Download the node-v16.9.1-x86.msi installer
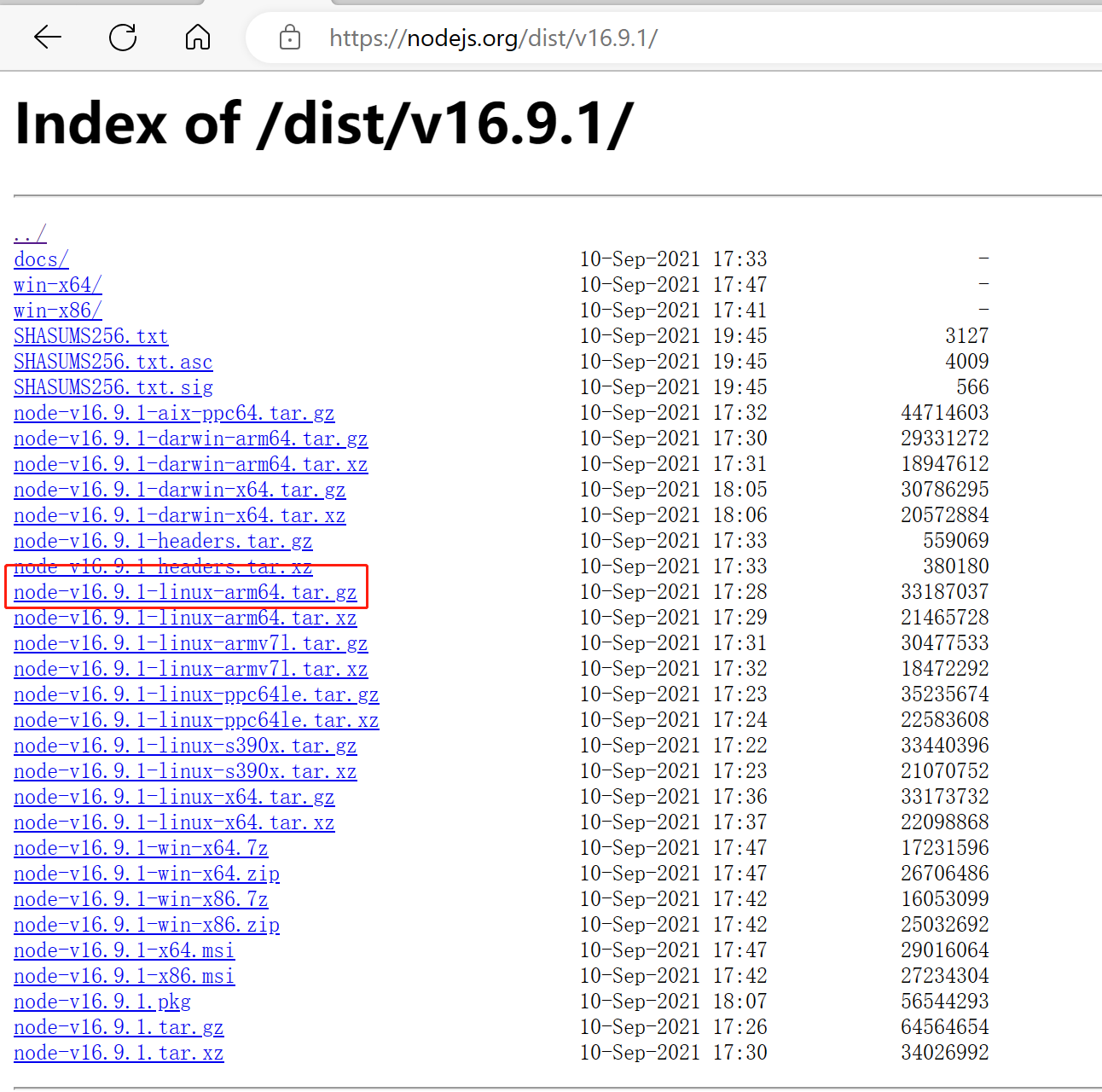This screenshot has width=1102, height=1092. click(x=125, y=976)
